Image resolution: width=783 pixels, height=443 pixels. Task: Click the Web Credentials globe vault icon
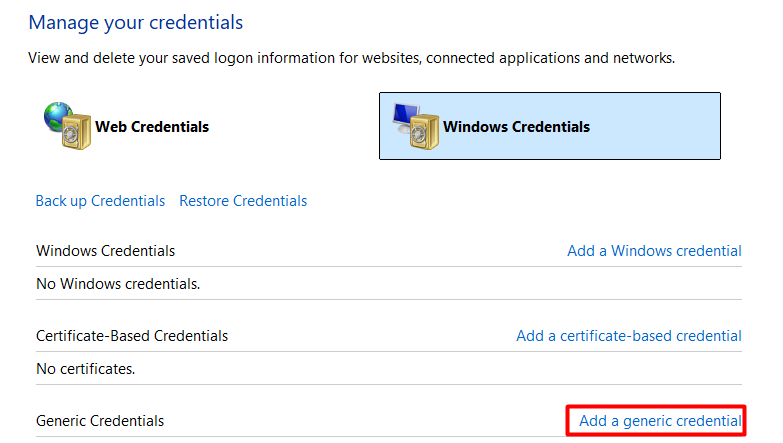67,126
